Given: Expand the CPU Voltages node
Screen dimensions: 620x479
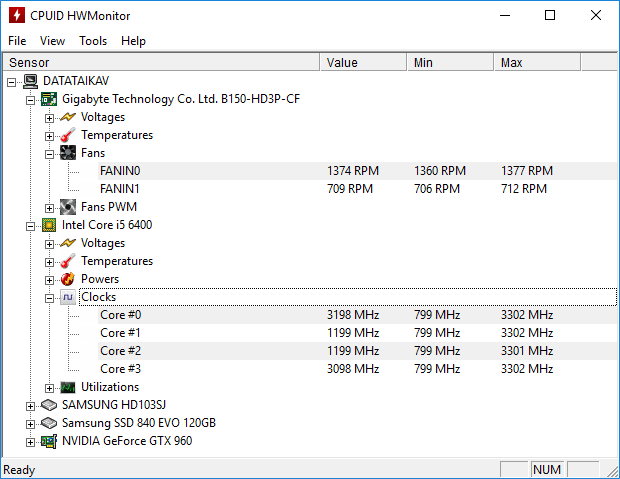Looking at the screenshot, I should coord(49,244).
